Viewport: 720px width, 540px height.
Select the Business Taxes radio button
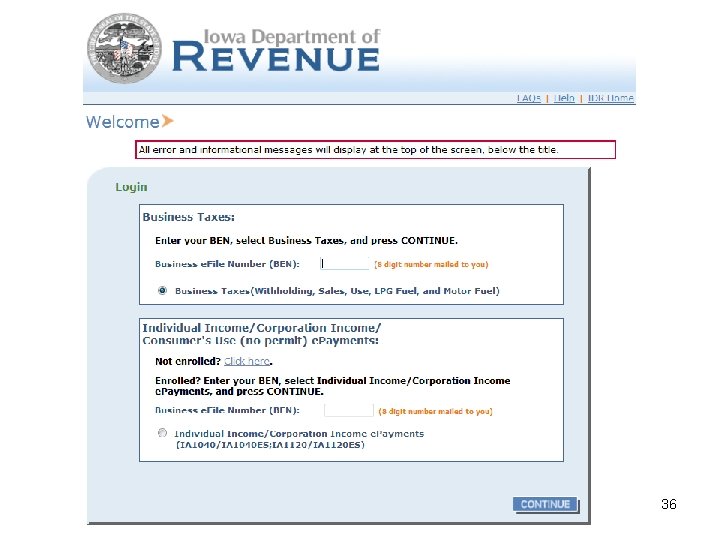pyautogui.click(x=162, y=290)
